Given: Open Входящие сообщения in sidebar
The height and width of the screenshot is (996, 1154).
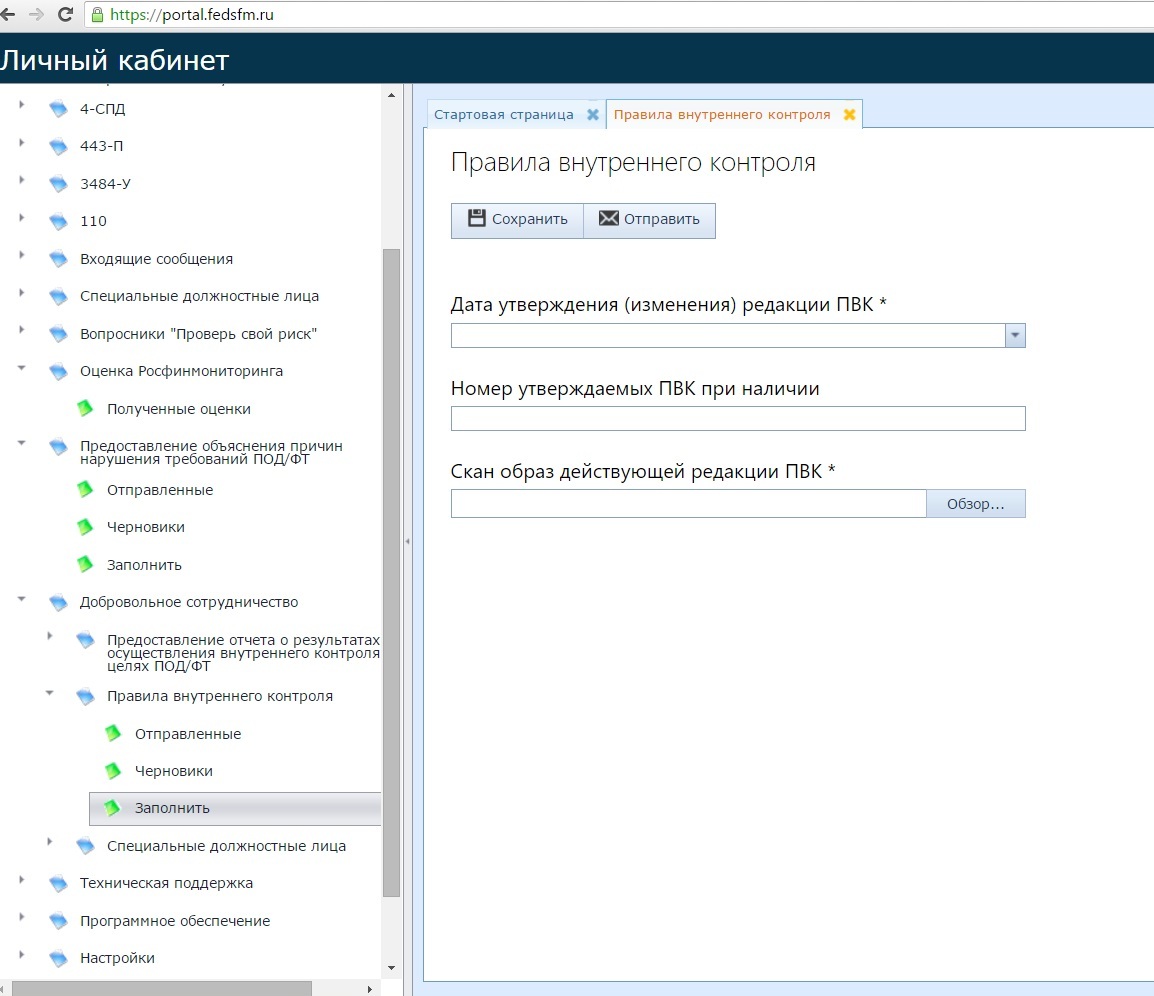Looking at the screenshot, I should pos(156,259).
